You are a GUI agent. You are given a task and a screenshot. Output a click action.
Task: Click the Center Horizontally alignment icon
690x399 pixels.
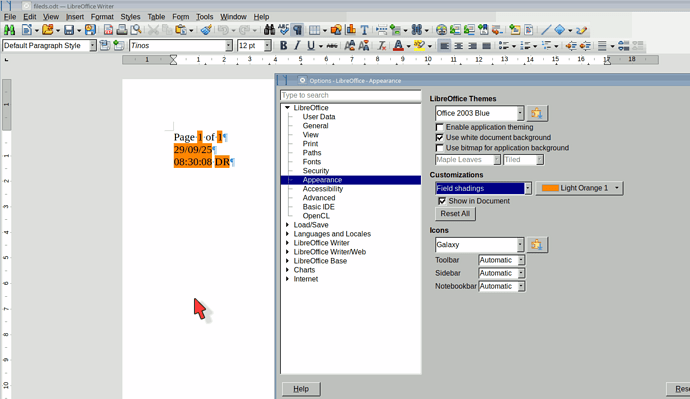pyautogui.click(x=459, y=45)
